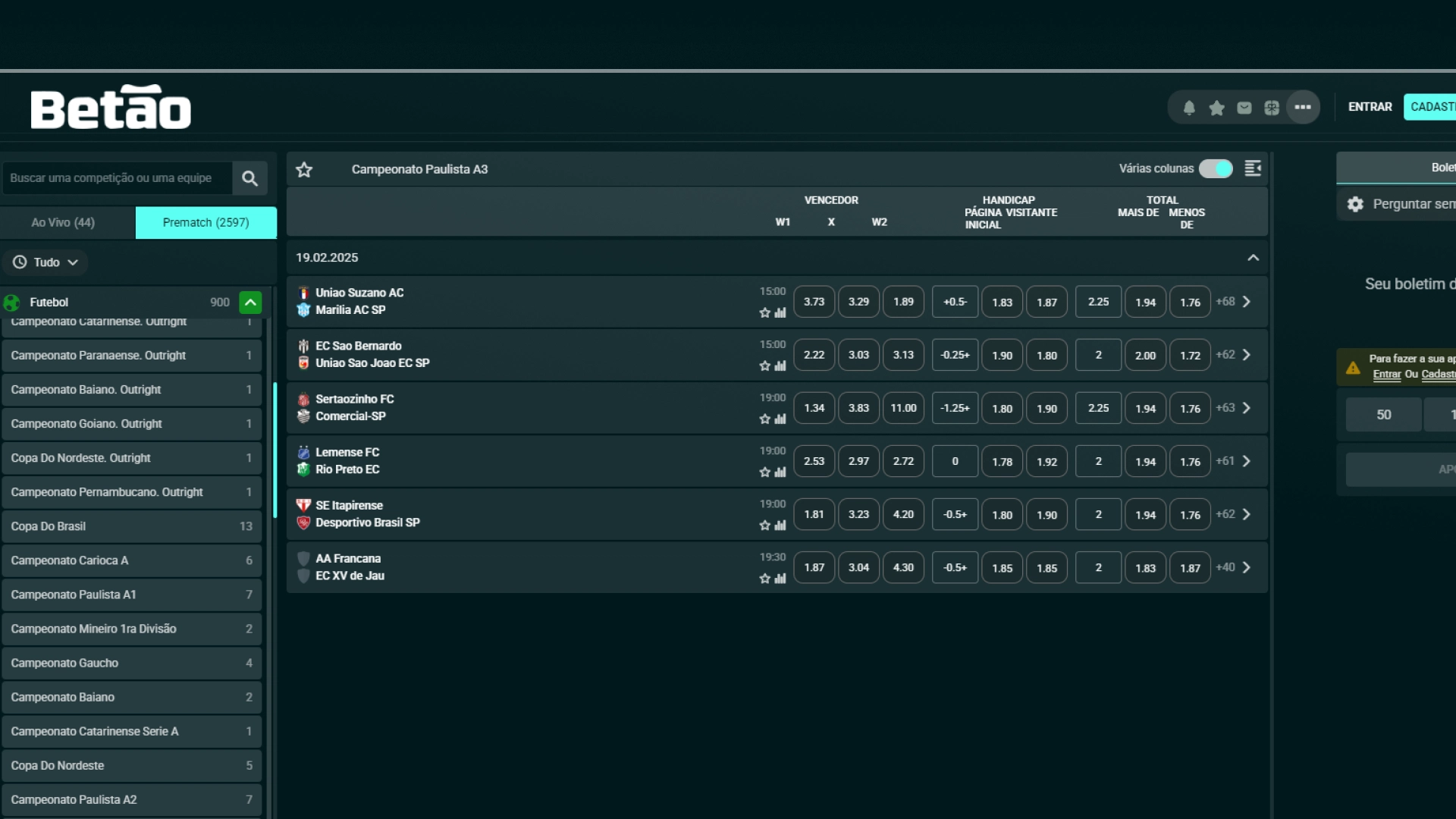The image size is (1456, 819).
Task: Open Campeonato Carioca A competition
Action: pos(132,560)
